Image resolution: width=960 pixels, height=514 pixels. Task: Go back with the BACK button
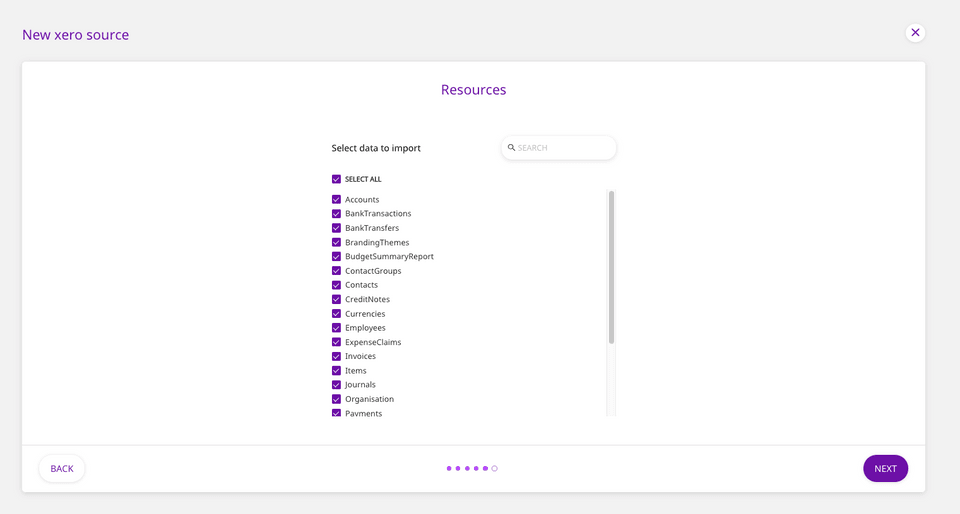(x=62, y=468)
